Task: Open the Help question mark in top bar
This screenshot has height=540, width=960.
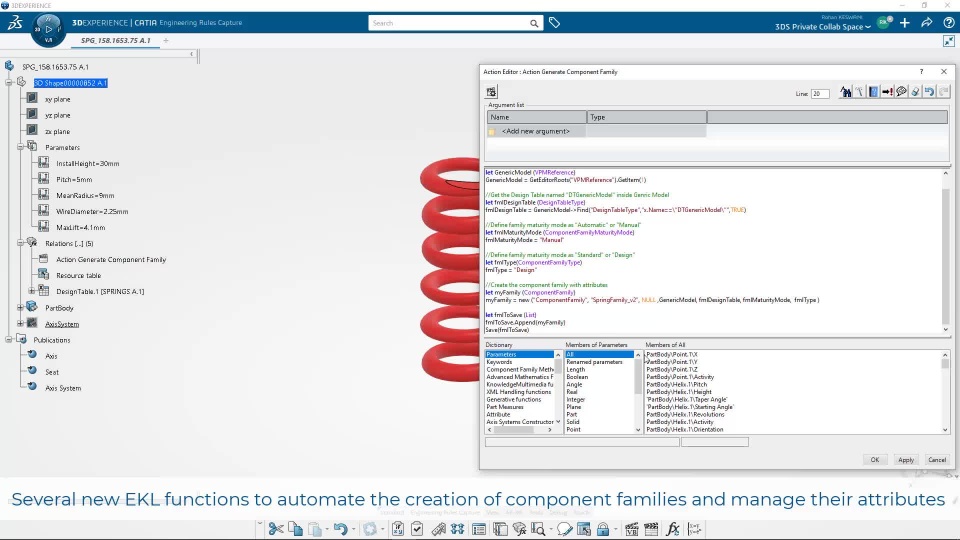Action: (948, 23)
